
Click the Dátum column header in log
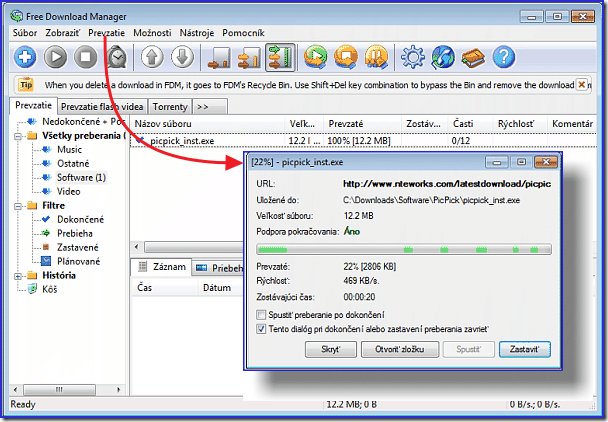pos(221,287)
